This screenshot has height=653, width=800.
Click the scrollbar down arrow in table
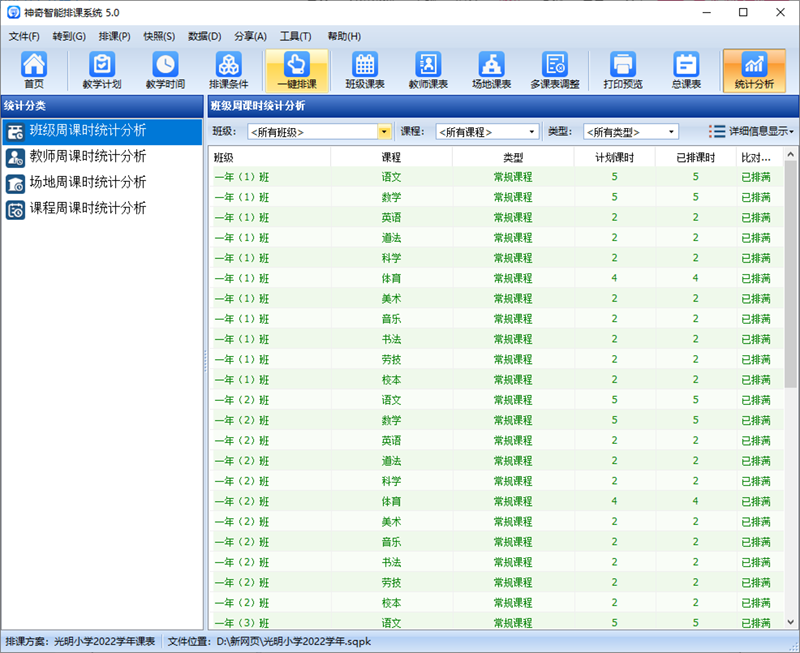(790, 622)
